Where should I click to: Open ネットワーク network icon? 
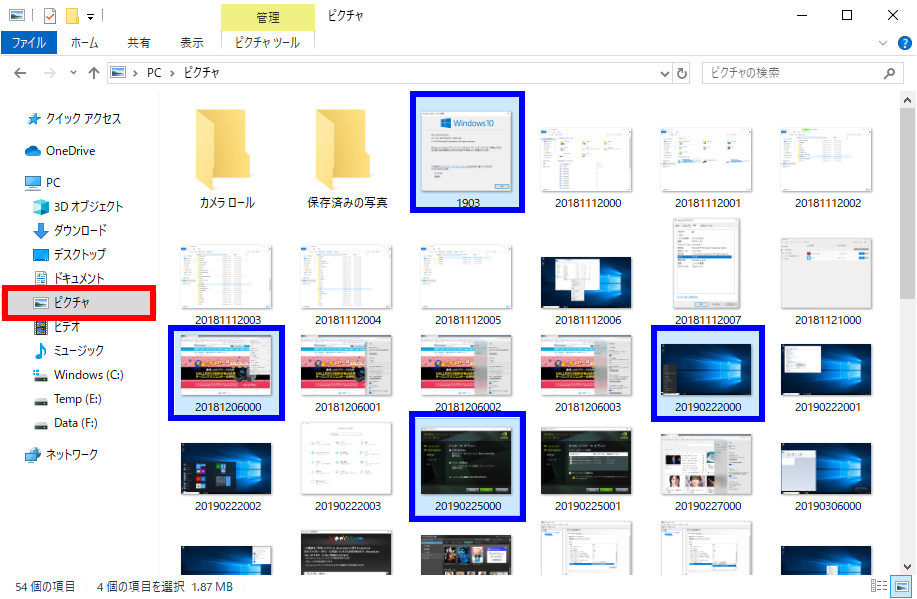33,455
